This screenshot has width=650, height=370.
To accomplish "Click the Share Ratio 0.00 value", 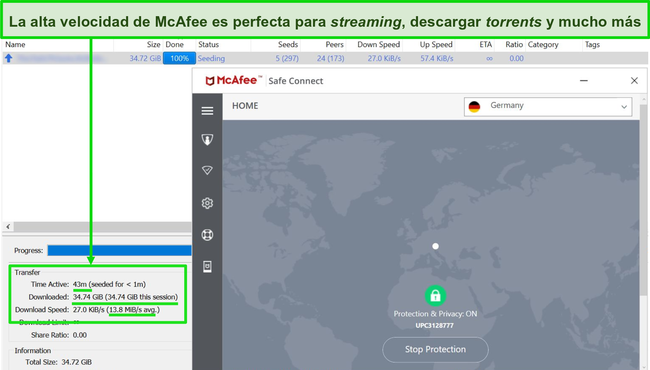I will [x=80, y=335].
